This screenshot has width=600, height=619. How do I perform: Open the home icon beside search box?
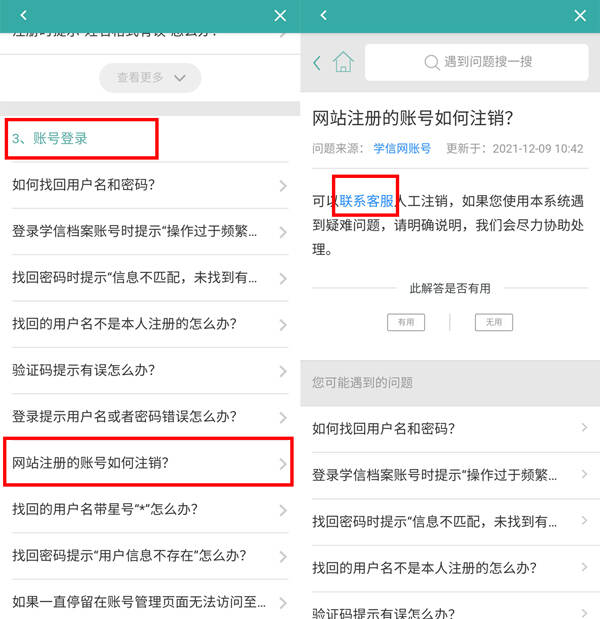pyautogui.click(x=343, y=62)
